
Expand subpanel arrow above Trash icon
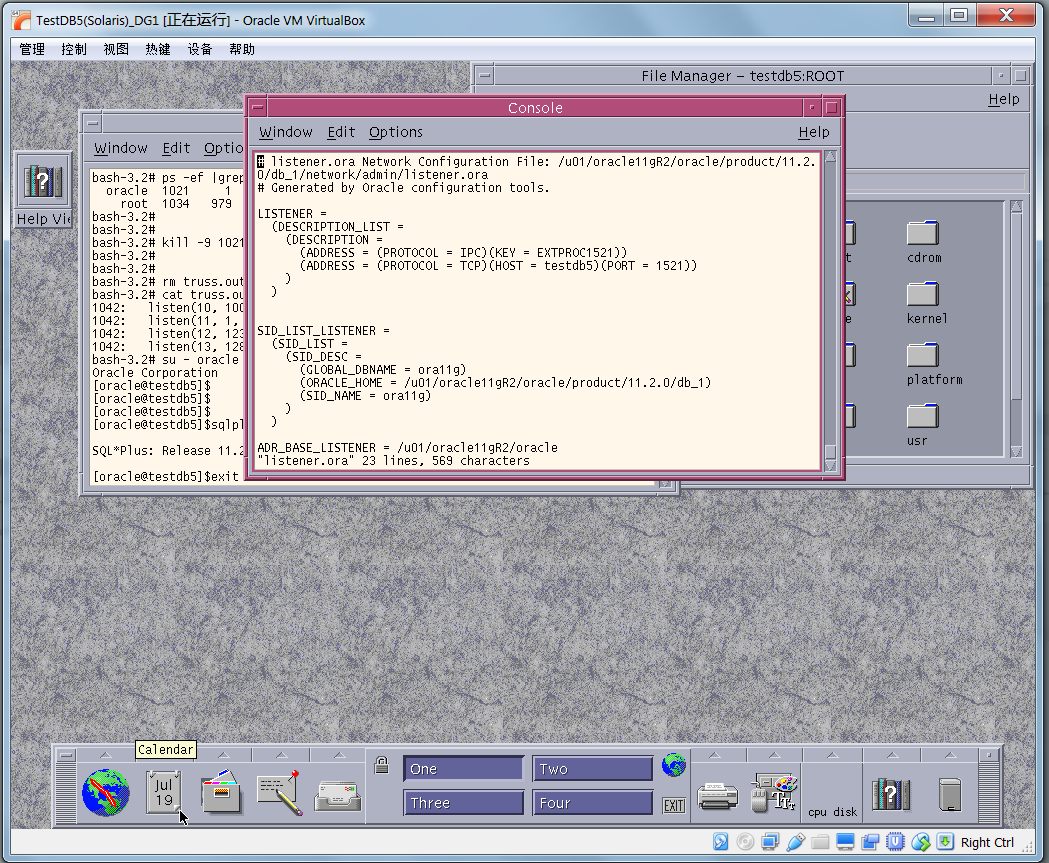tap(950, 755)
